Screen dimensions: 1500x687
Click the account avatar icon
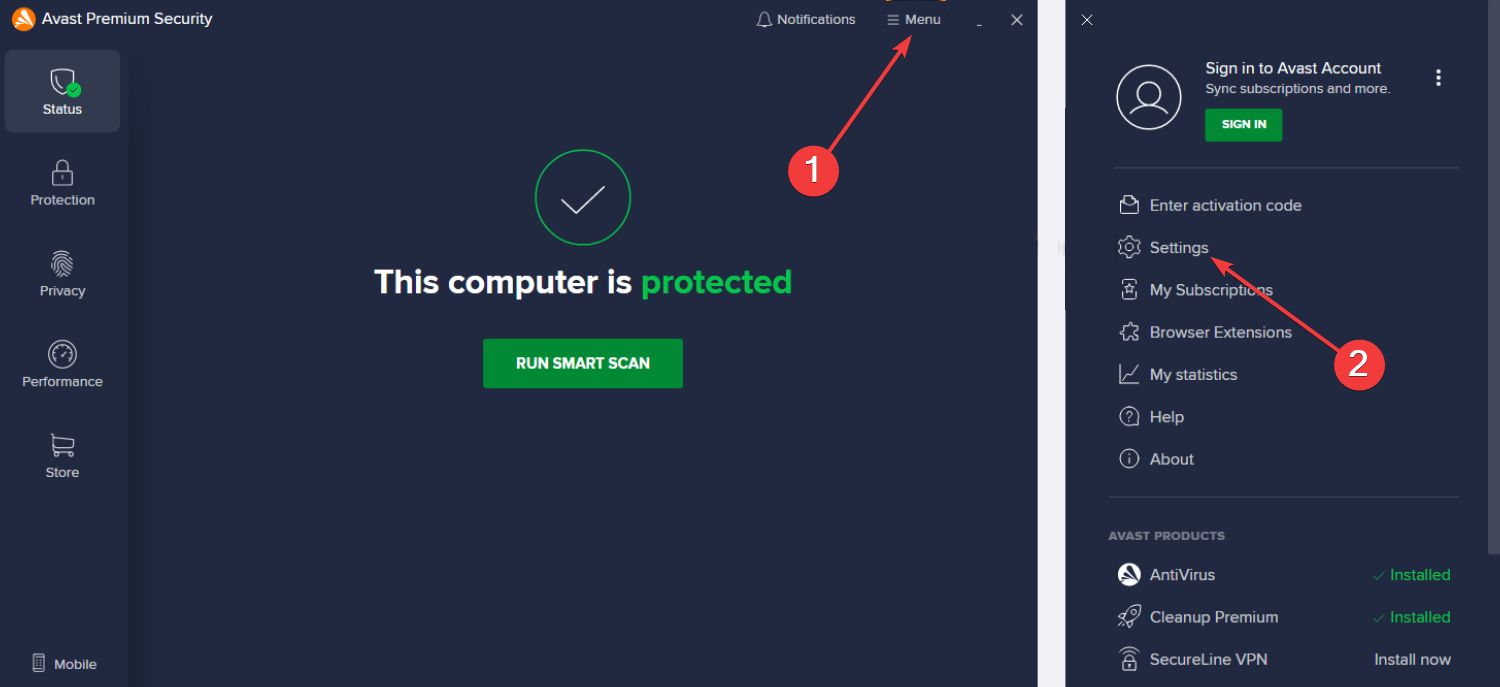pos(1149,97)
